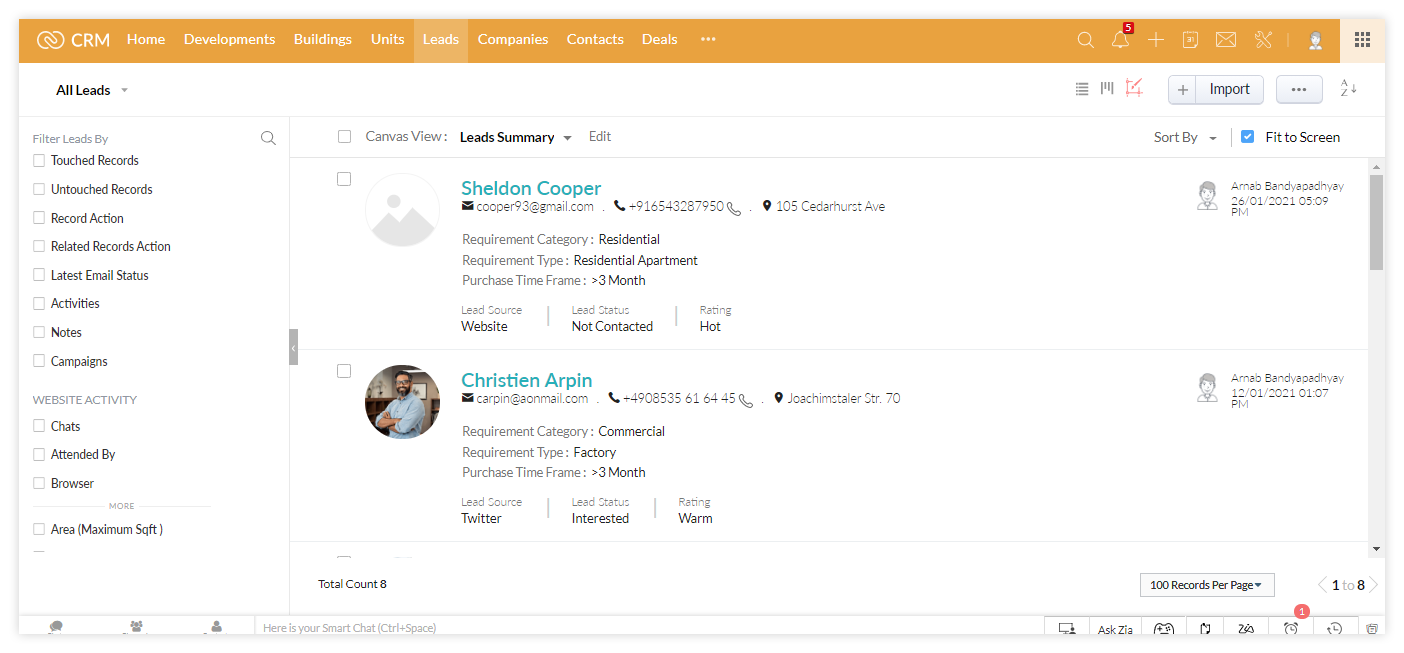Screen dimensions: 1404x653
Task: Click the screen share icon in bottom bar
Action: point(1067,629)
